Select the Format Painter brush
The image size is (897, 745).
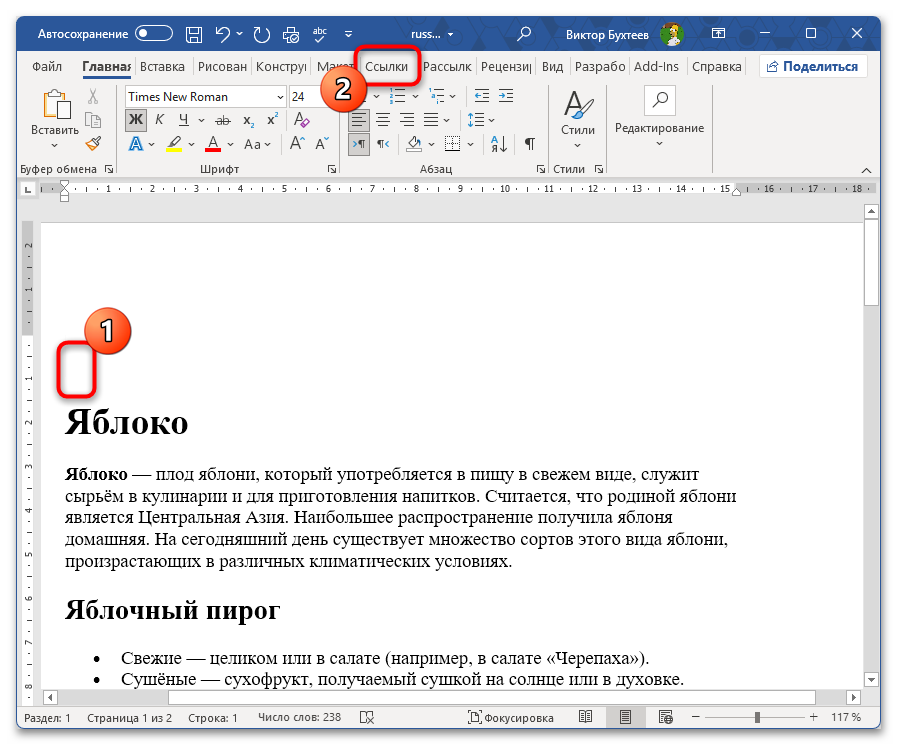coord(93,143)
